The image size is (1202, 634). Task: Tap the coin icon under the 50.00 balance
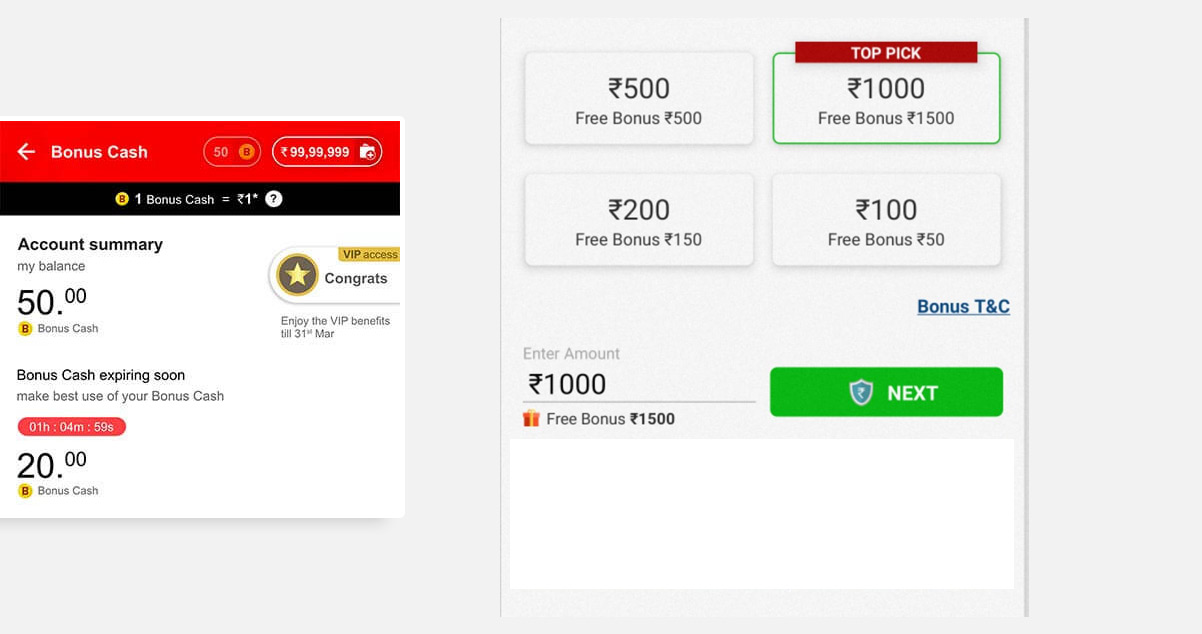pyautogui.click(x=26, y=329)
